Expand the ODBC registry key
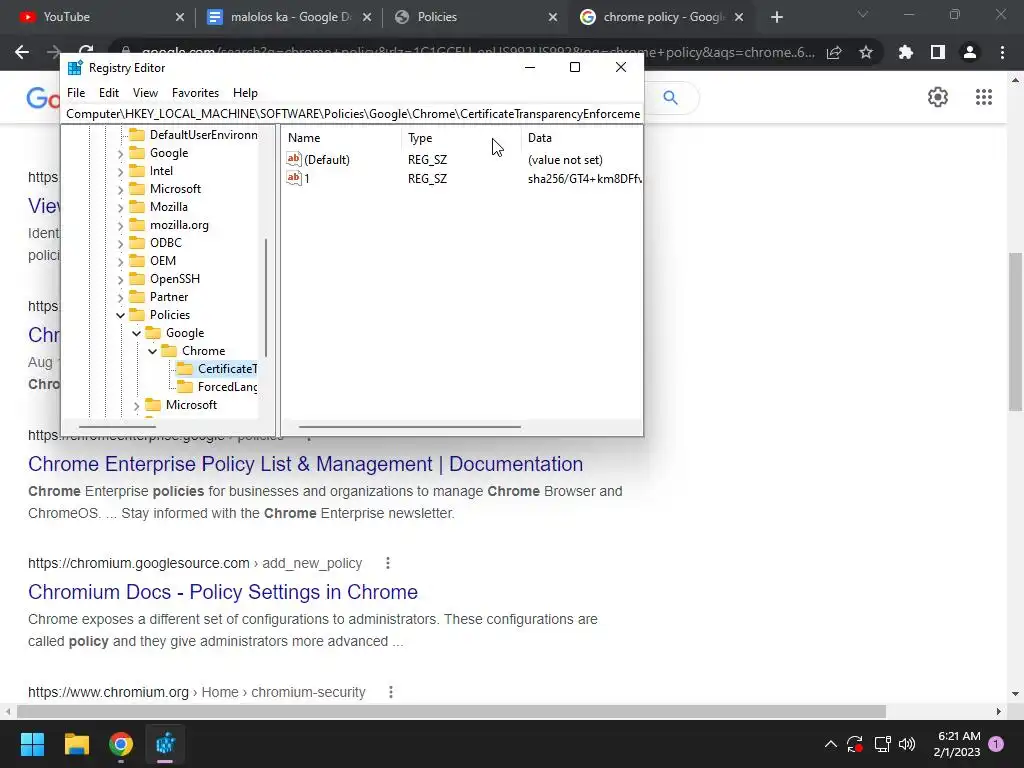The image size is (1024, 768). coord(120,244)
